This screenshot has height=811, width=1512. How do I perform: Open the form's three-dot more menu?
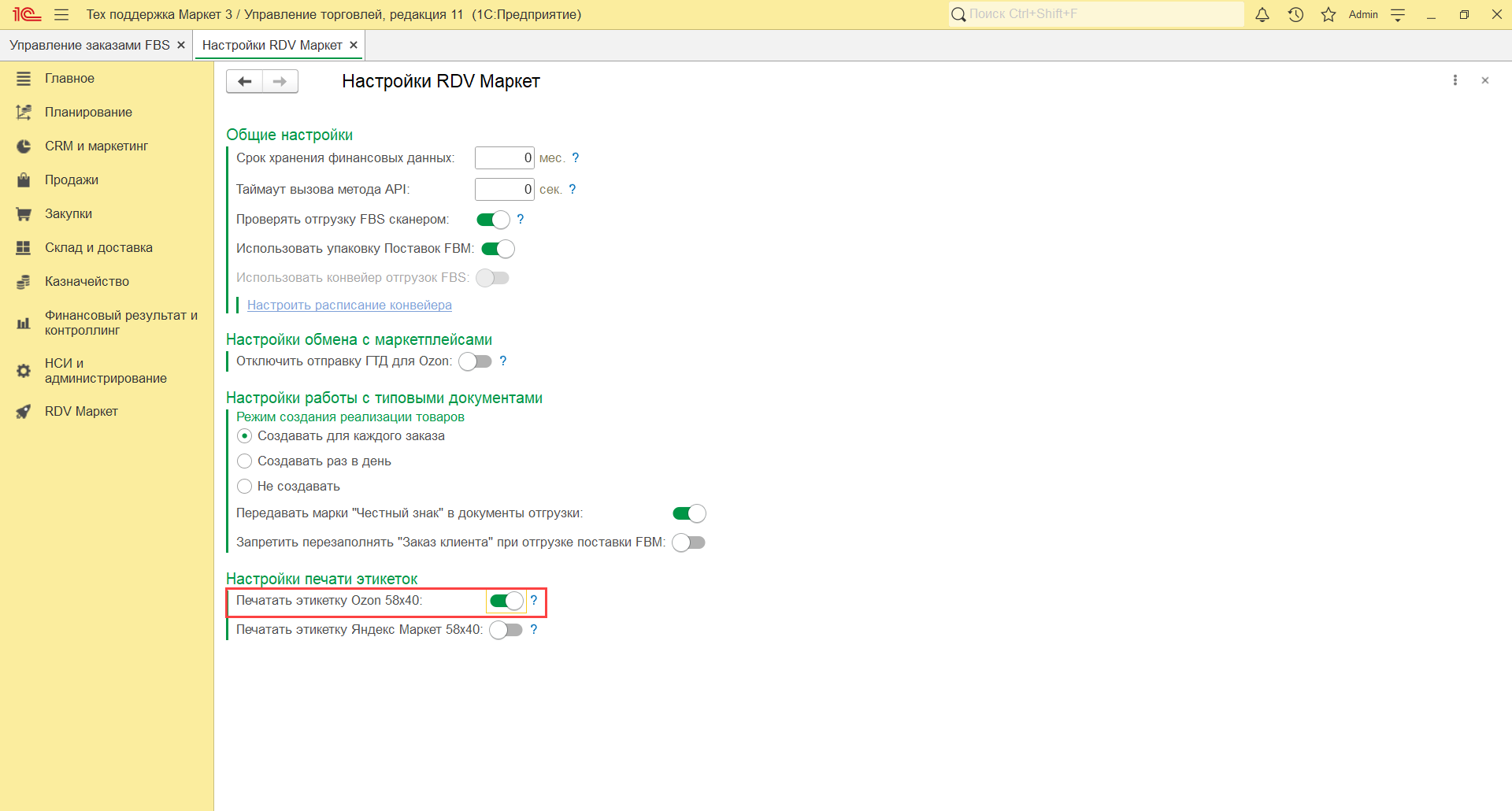pyautogui.click(x=1455, y=80)
